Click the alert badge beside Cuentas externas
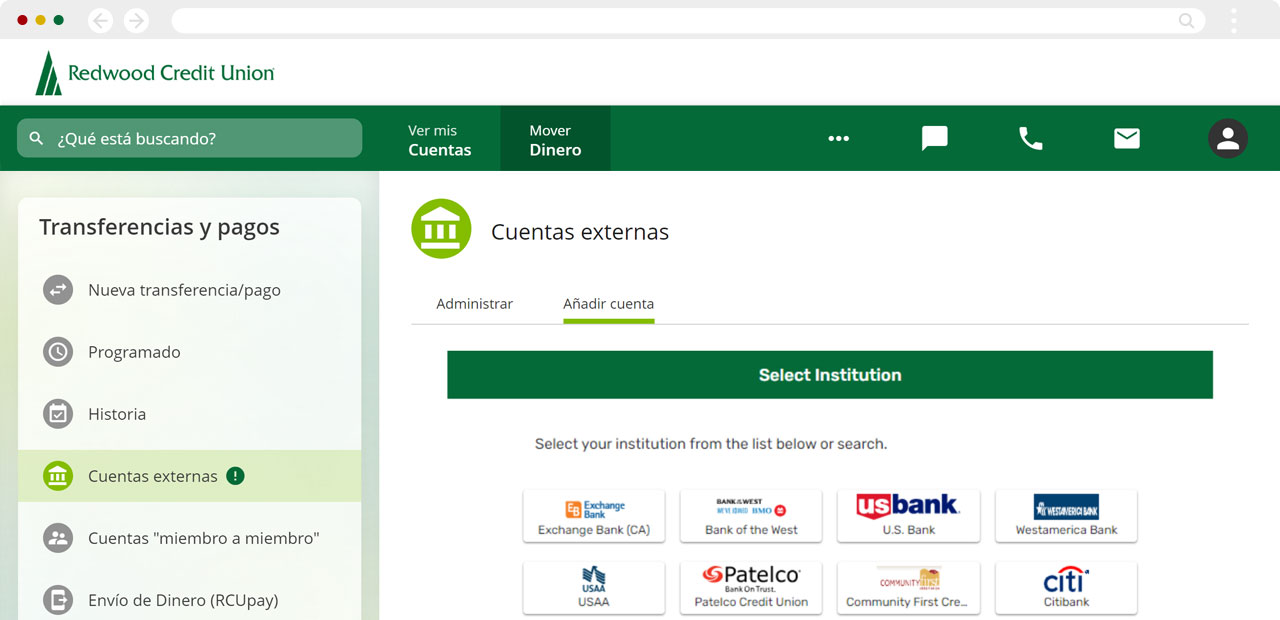Image resolution: width=1280 pixels, height=620 pixels. pos(235,476)
